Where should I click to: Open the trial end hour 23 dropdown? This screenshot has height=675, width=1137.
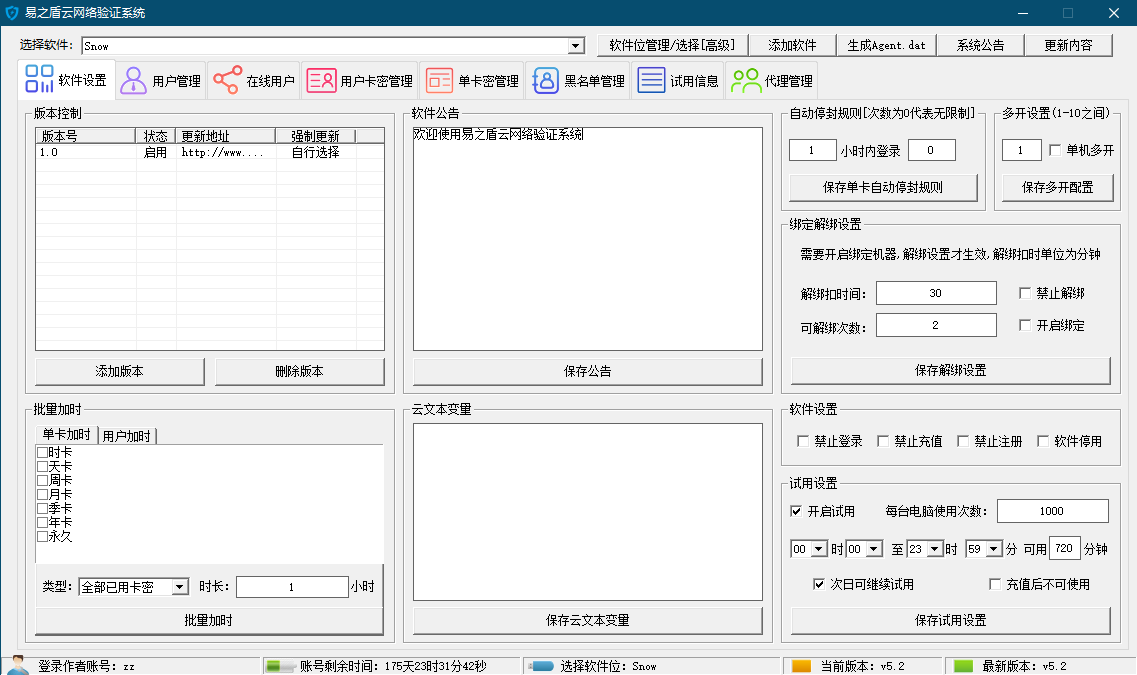tap(934, 549)
